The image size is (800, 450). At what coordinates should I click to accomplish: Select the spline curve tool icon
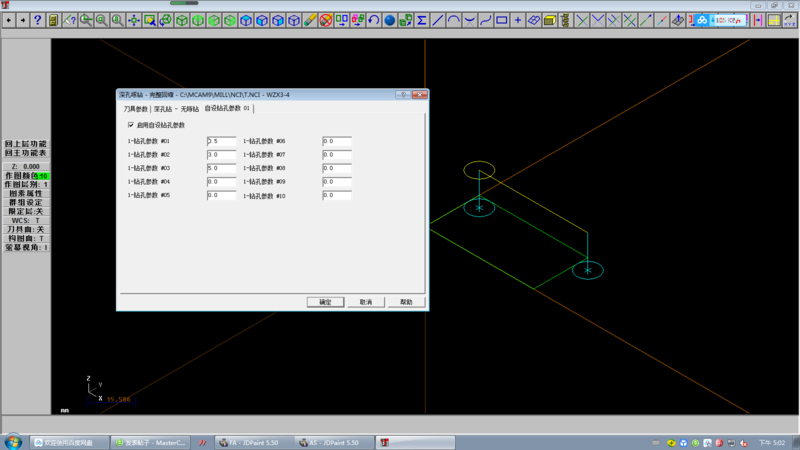486,20
